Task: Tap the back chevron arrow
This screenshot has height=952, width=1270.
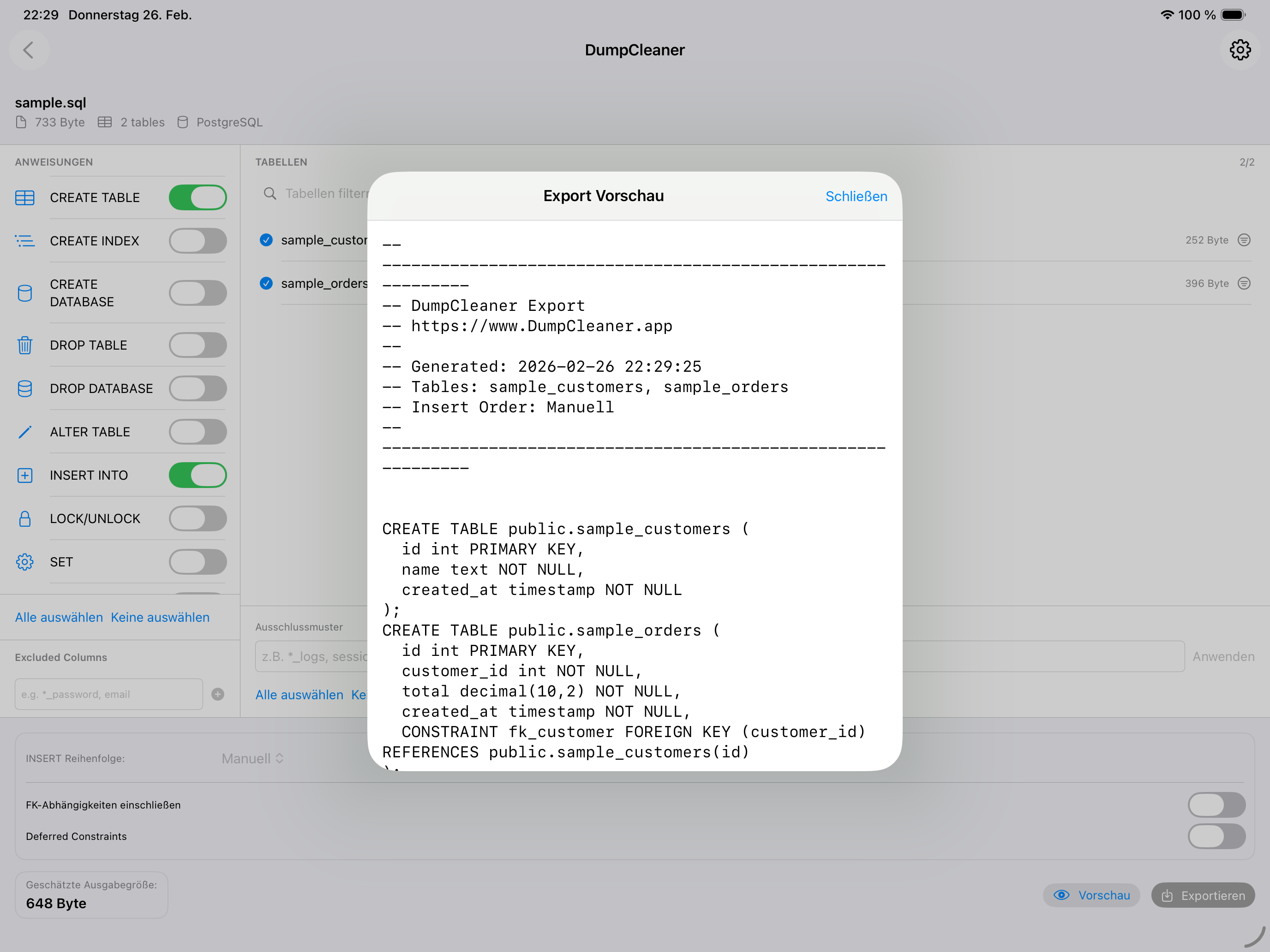Action: 29,50
